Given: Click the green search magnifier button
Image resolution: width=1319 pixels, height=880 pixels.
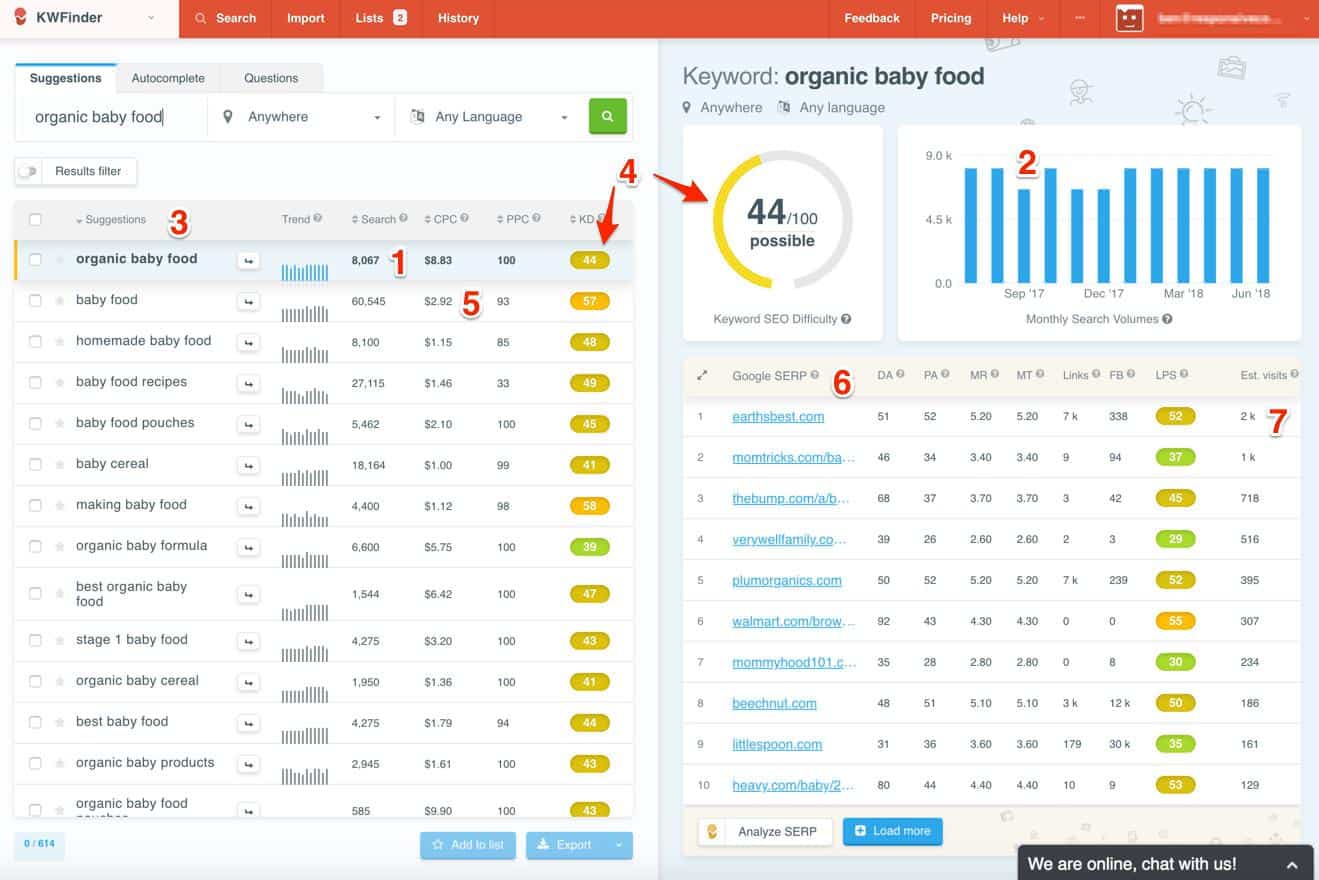Looking at the screenshot, I should point(608,116).
